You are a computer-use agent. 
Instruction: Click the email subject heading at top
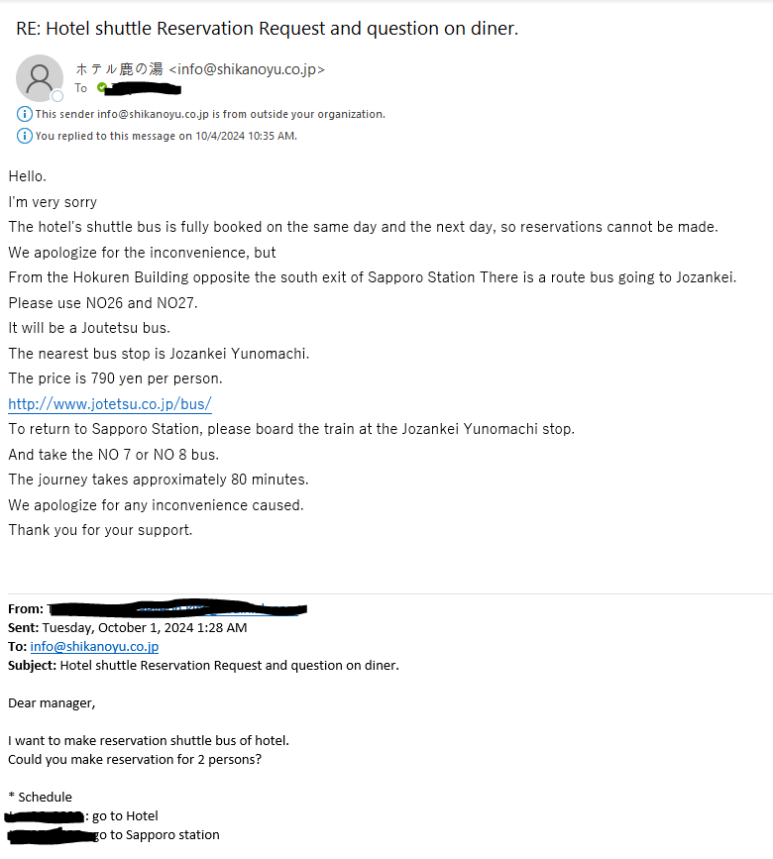267,28
